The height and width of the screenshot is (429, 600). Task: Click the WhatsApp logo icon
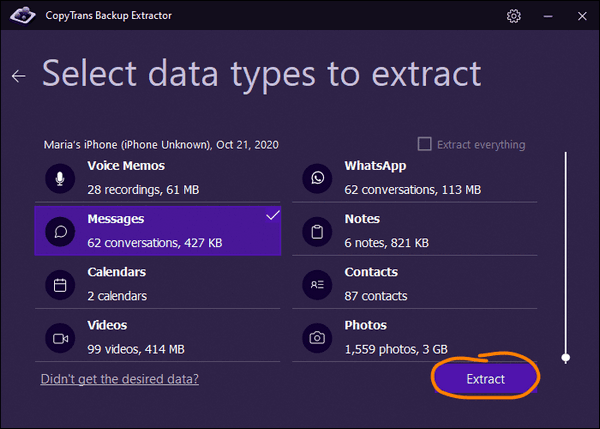[x=317, y=179]
